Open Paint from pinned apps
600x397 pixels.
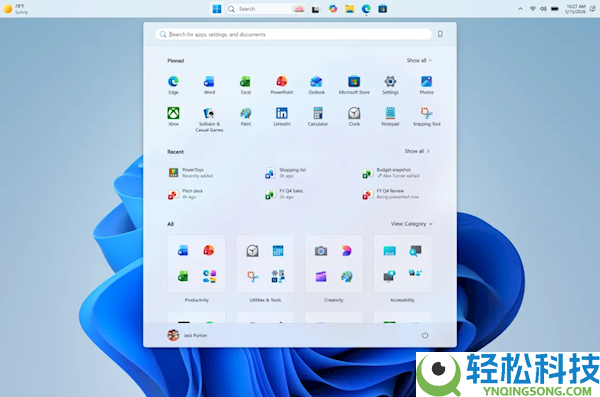coord(245,116)
